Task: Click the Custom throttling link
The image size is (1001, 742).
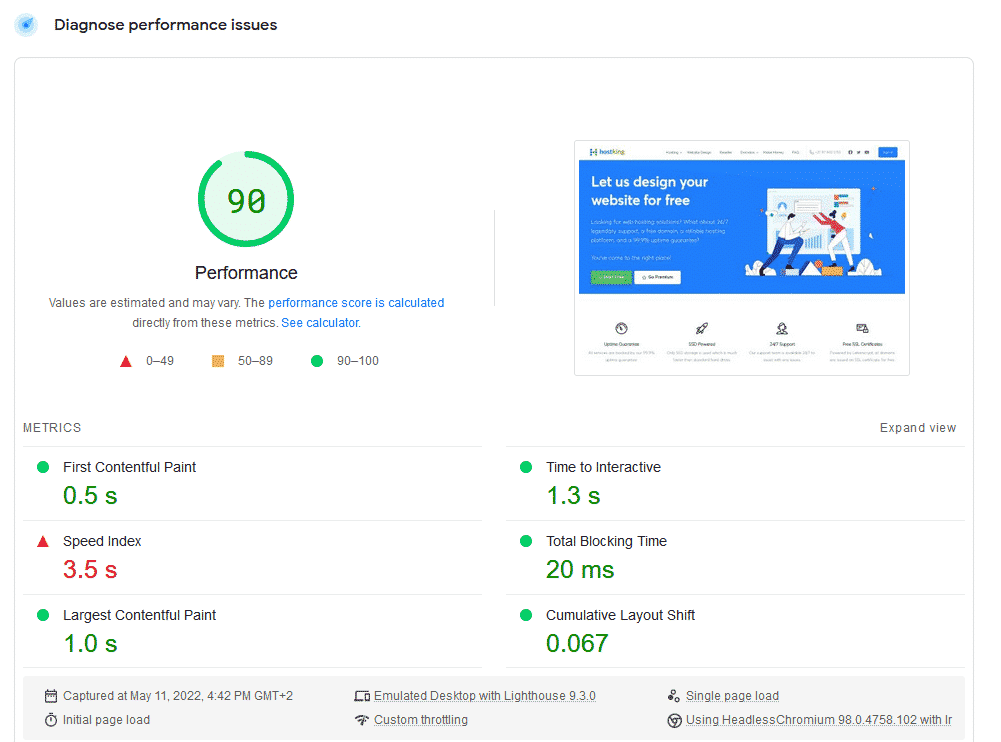Action: point(420,720)
